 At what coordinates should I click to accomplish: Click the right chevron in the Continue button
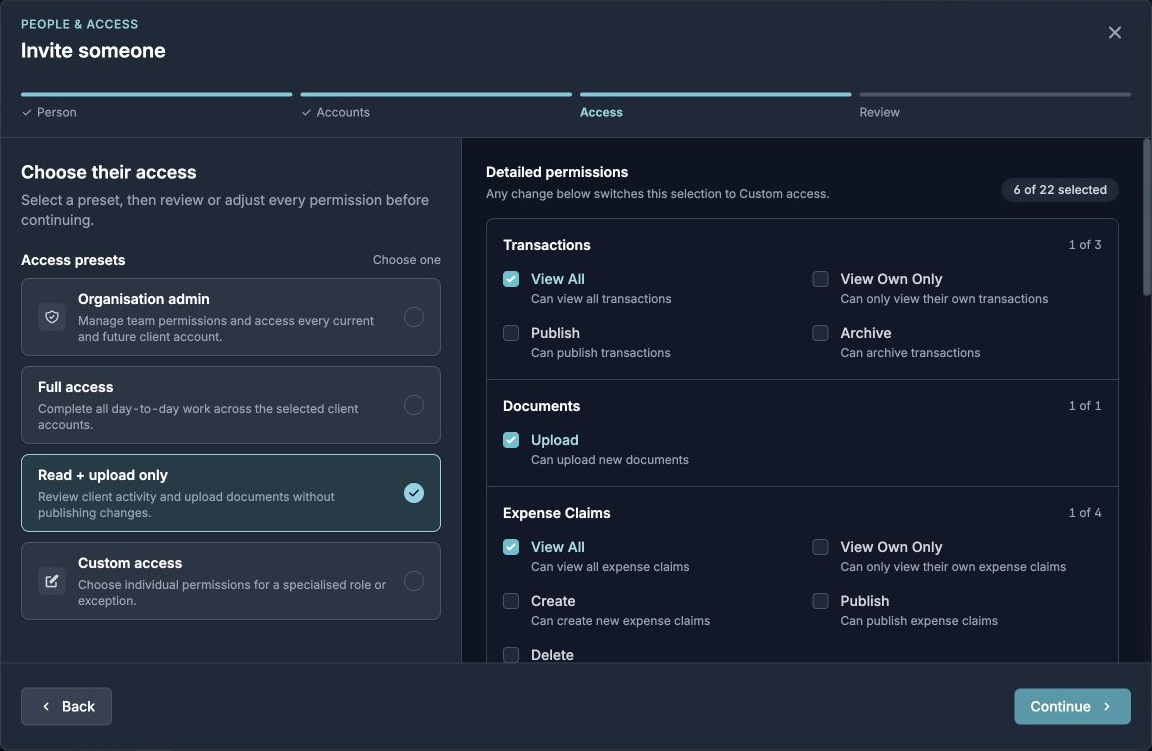pos(1107,706)
